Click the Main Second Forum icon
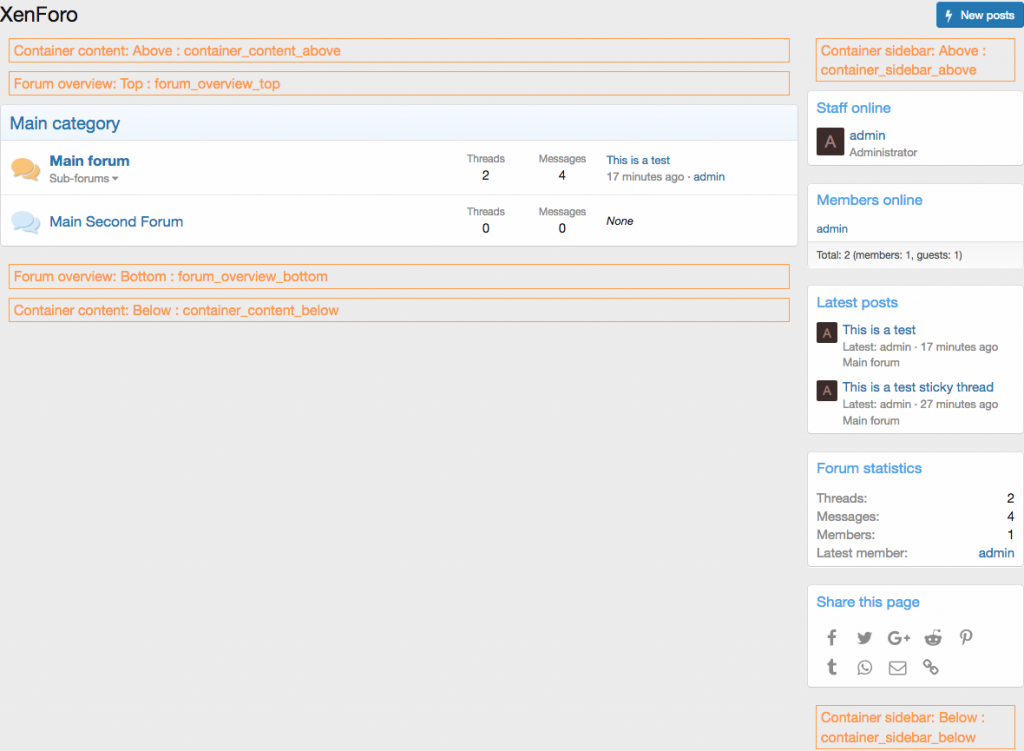This screenshot has width=1024, height=751. point(27,220)
